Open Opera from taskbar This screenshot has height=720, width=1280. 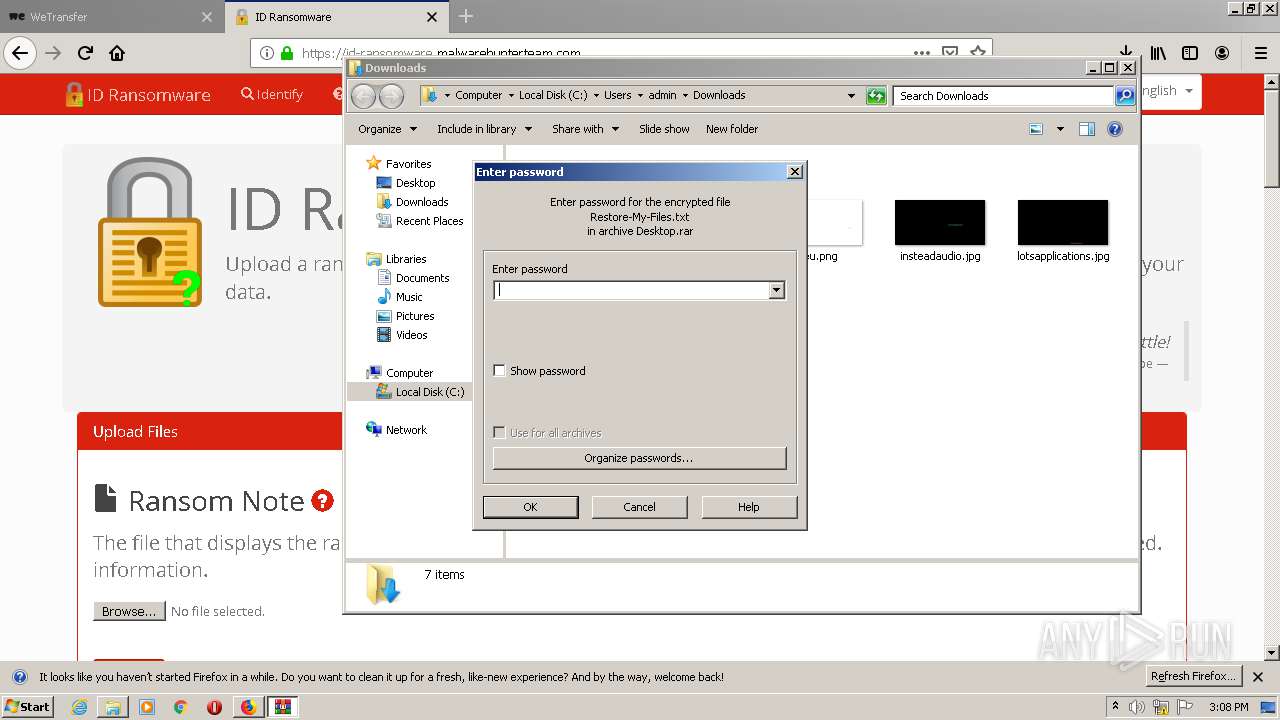(x=214, y=707)
